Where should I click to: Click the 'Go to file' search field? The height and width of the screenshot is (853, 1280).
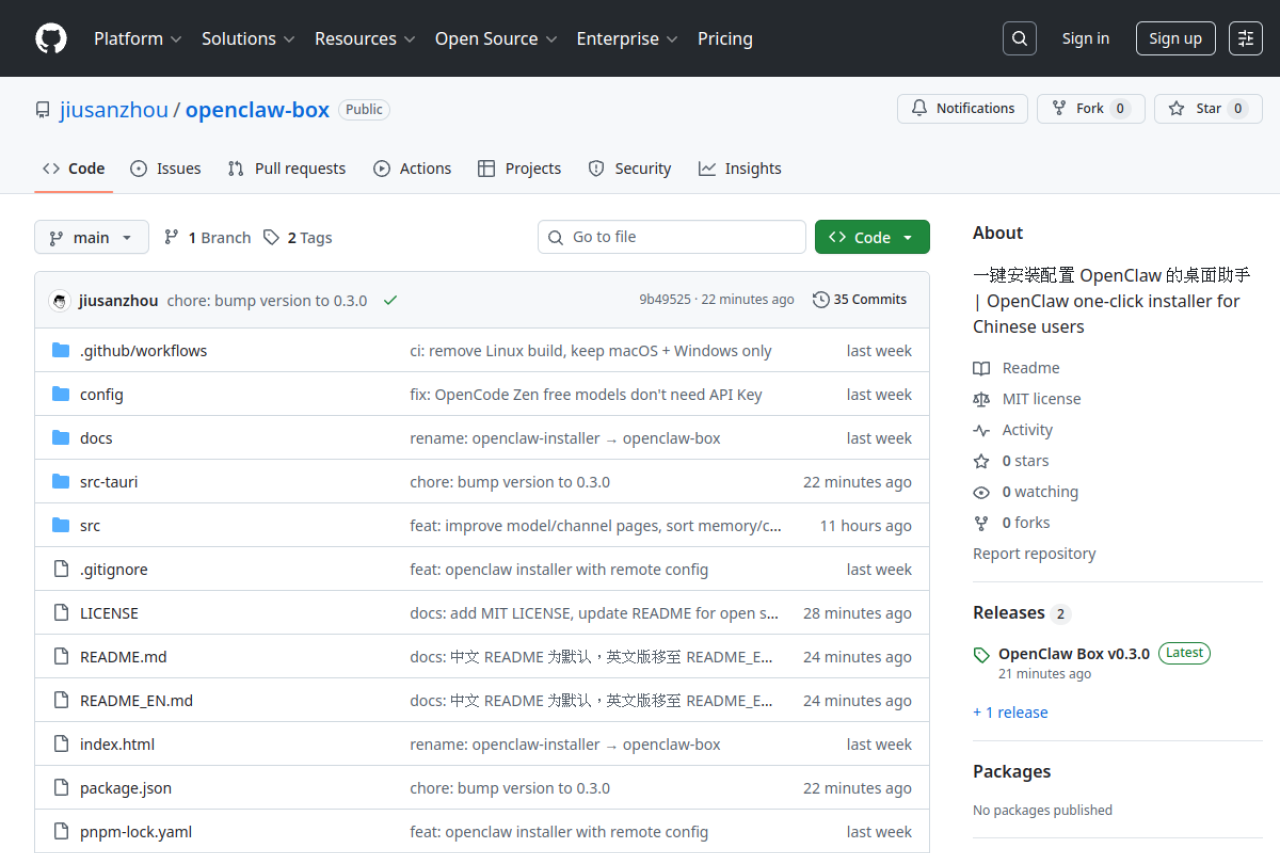(x=671, y=237)
